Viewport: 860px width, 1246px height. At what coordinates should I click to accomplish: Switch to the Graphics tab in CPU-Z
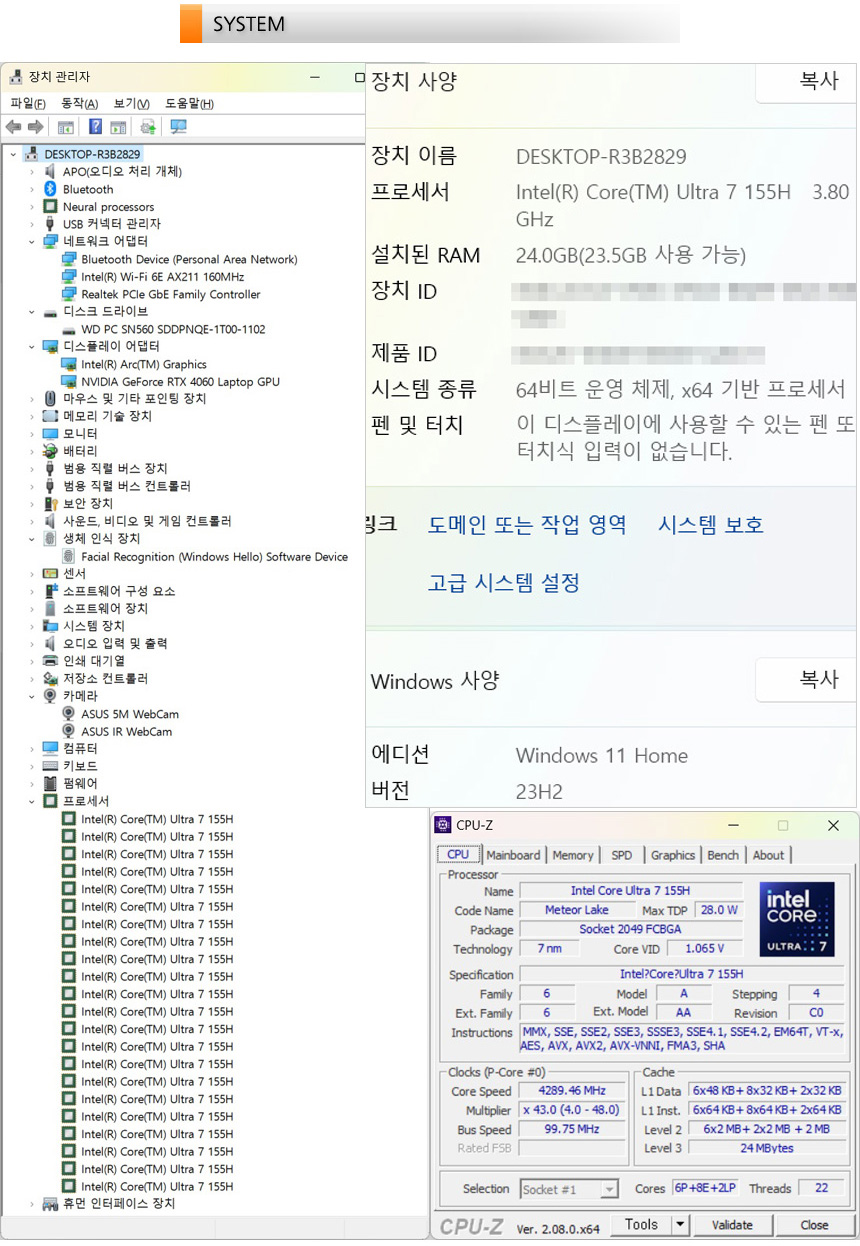673,855
